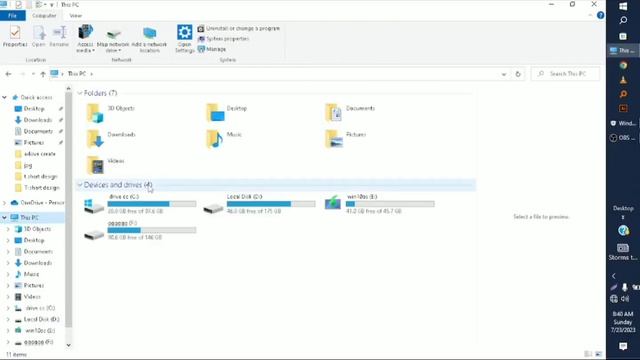Select the Videos folder in Folders
The width and height of the screenshot is (640, 360).
(106, 165)
